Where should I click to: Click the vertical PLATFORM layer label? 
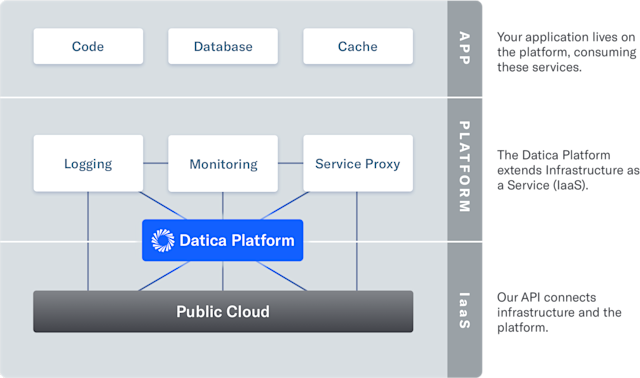point(464,167)
